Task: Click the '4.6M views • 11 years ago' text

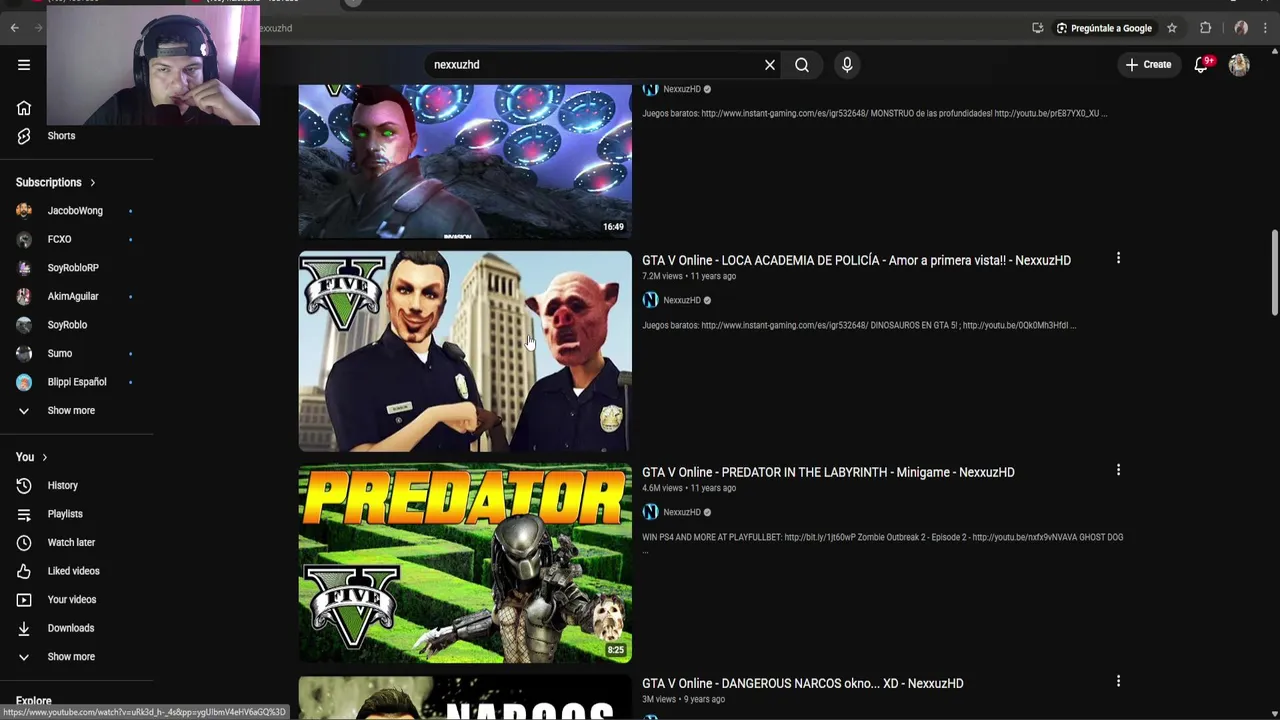Action: 689,488
